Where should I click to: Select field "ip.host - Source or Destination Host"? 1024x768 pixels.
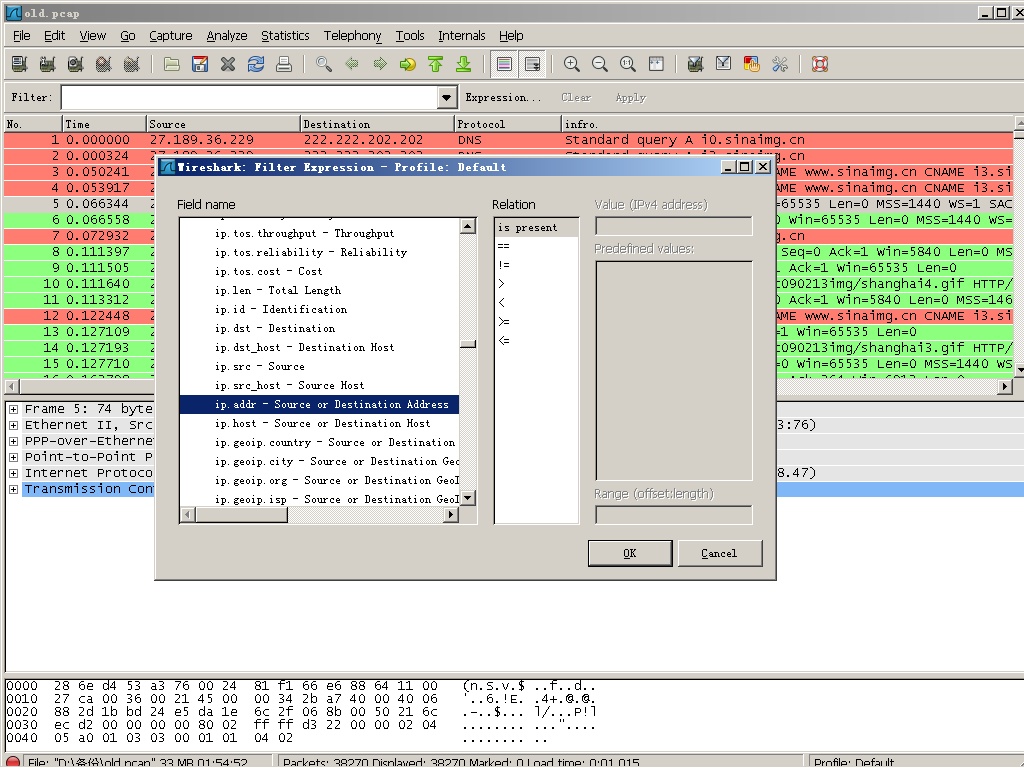(319, 423)
